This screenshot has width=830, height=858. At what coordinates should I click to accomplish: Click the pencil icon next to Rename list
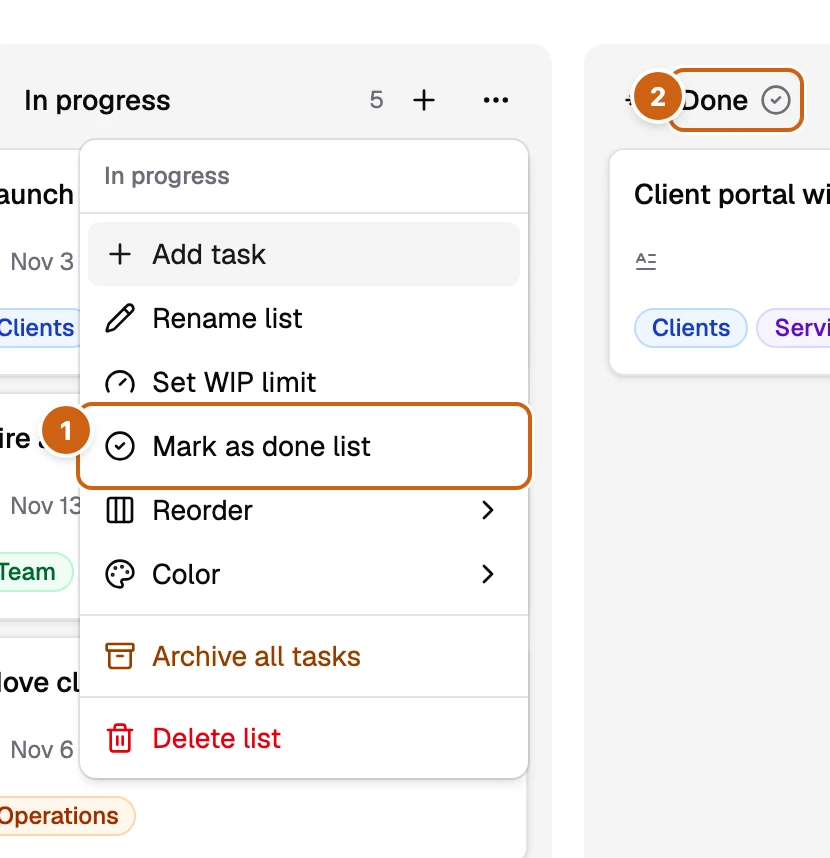[x=120, y=318]
